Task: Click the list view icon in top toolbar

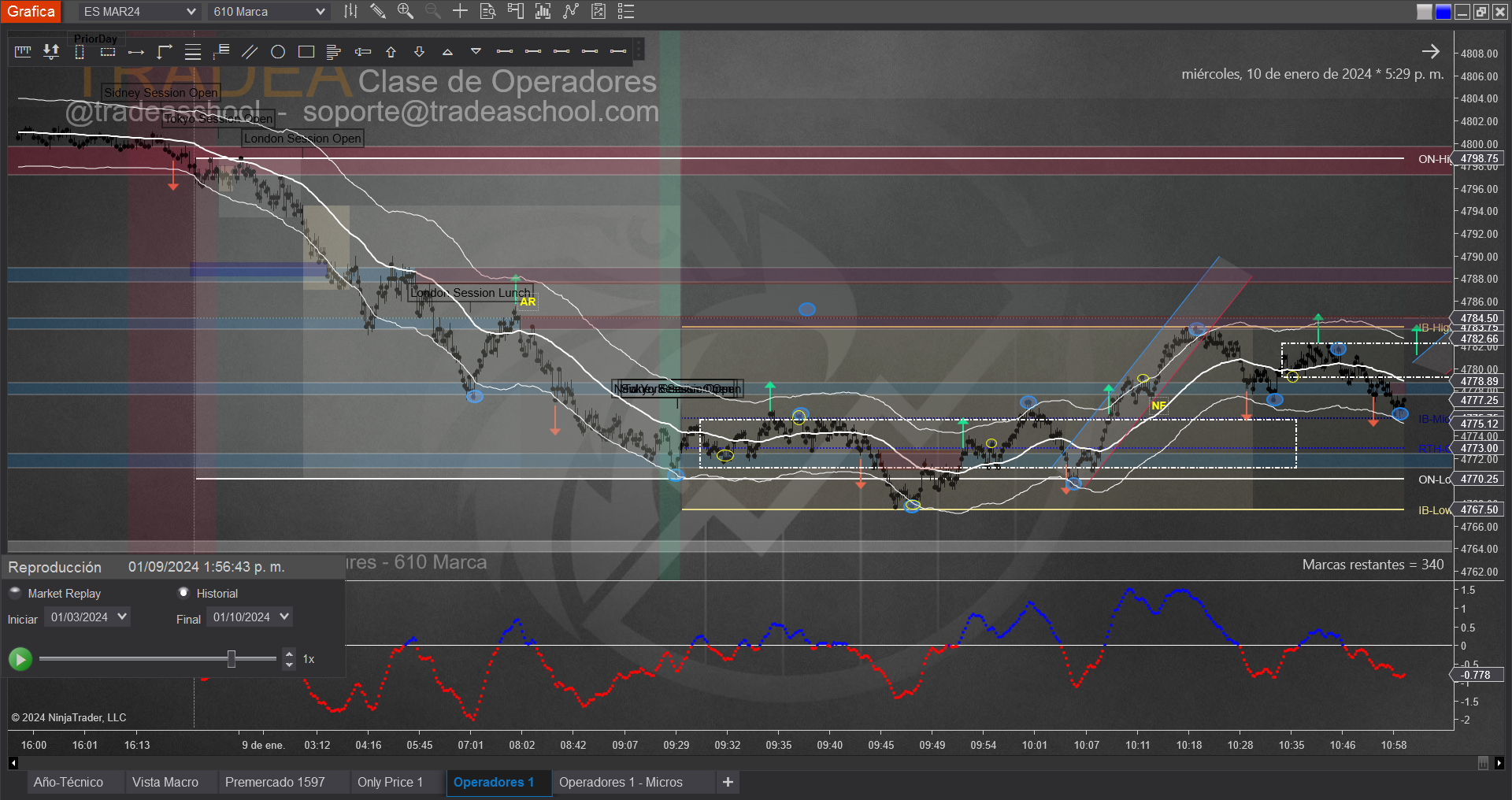Action: coord(626,11)
